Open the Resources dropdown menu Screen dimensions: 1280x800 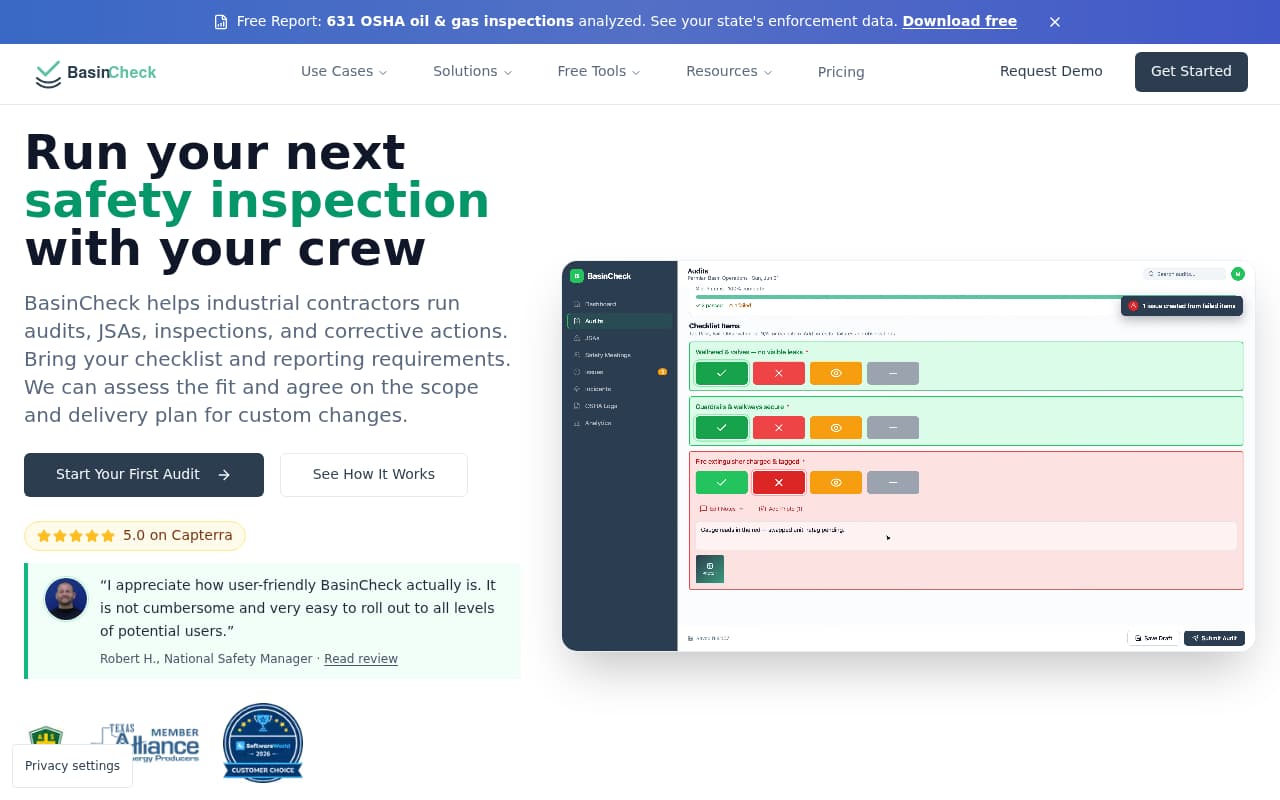click(x=729, y=72)
